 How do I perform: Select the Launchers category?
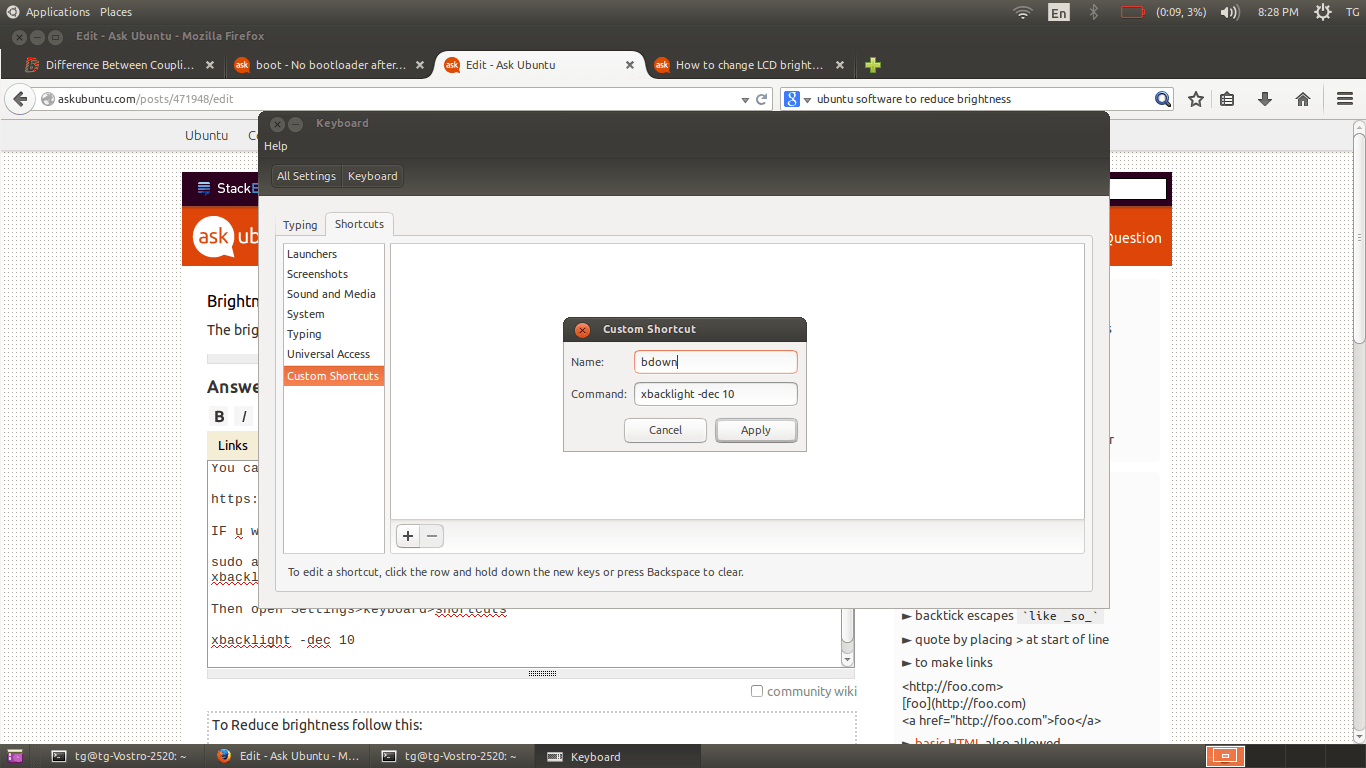point(333,254)
